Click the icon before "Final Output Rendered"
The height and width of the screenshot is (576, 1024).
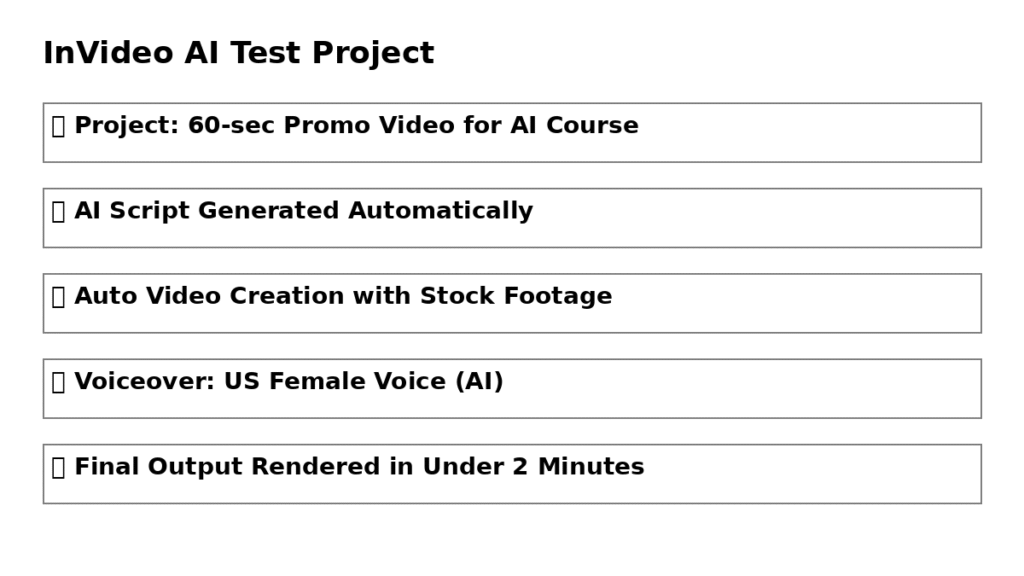[58, 467]
